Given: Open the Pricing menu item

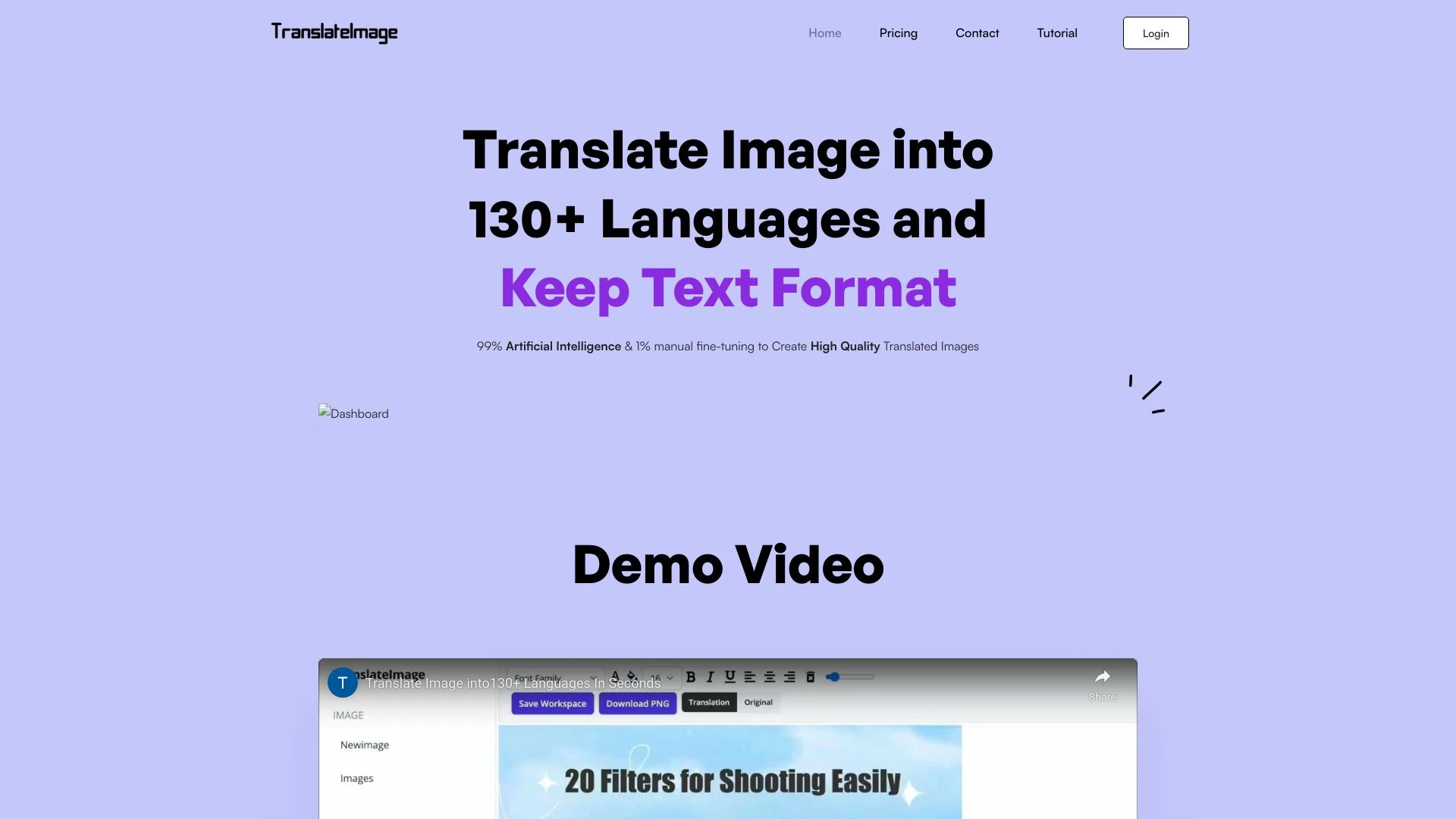Looking at the screenshot, I should tap(898, 33).
